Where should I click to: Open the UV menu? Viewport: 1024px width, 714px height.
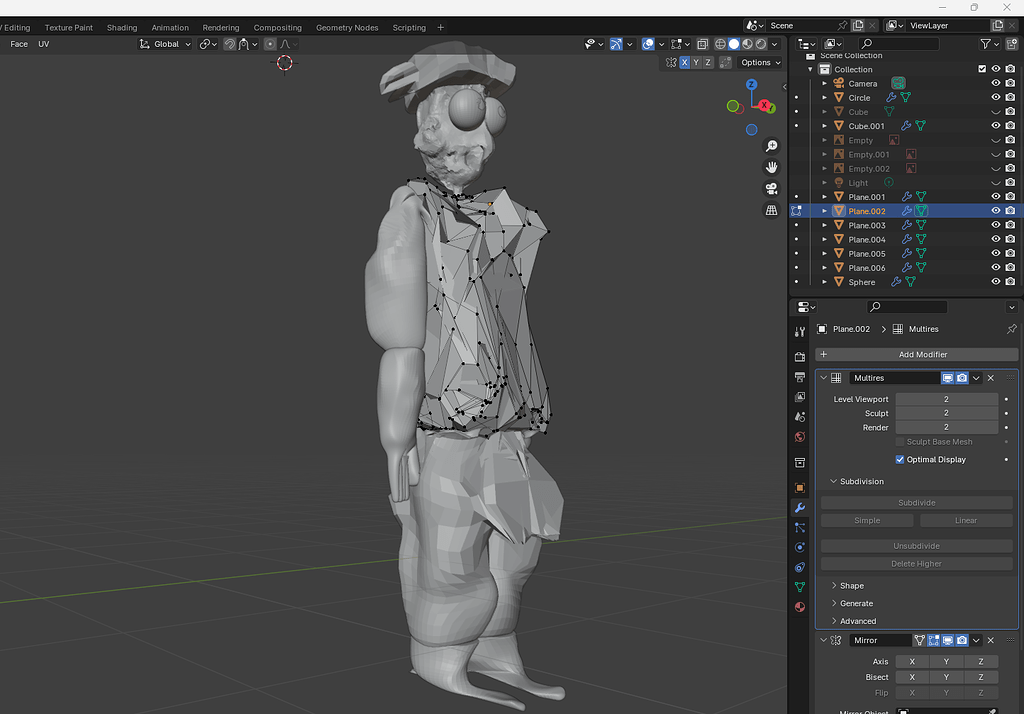(x=44, y=44)
